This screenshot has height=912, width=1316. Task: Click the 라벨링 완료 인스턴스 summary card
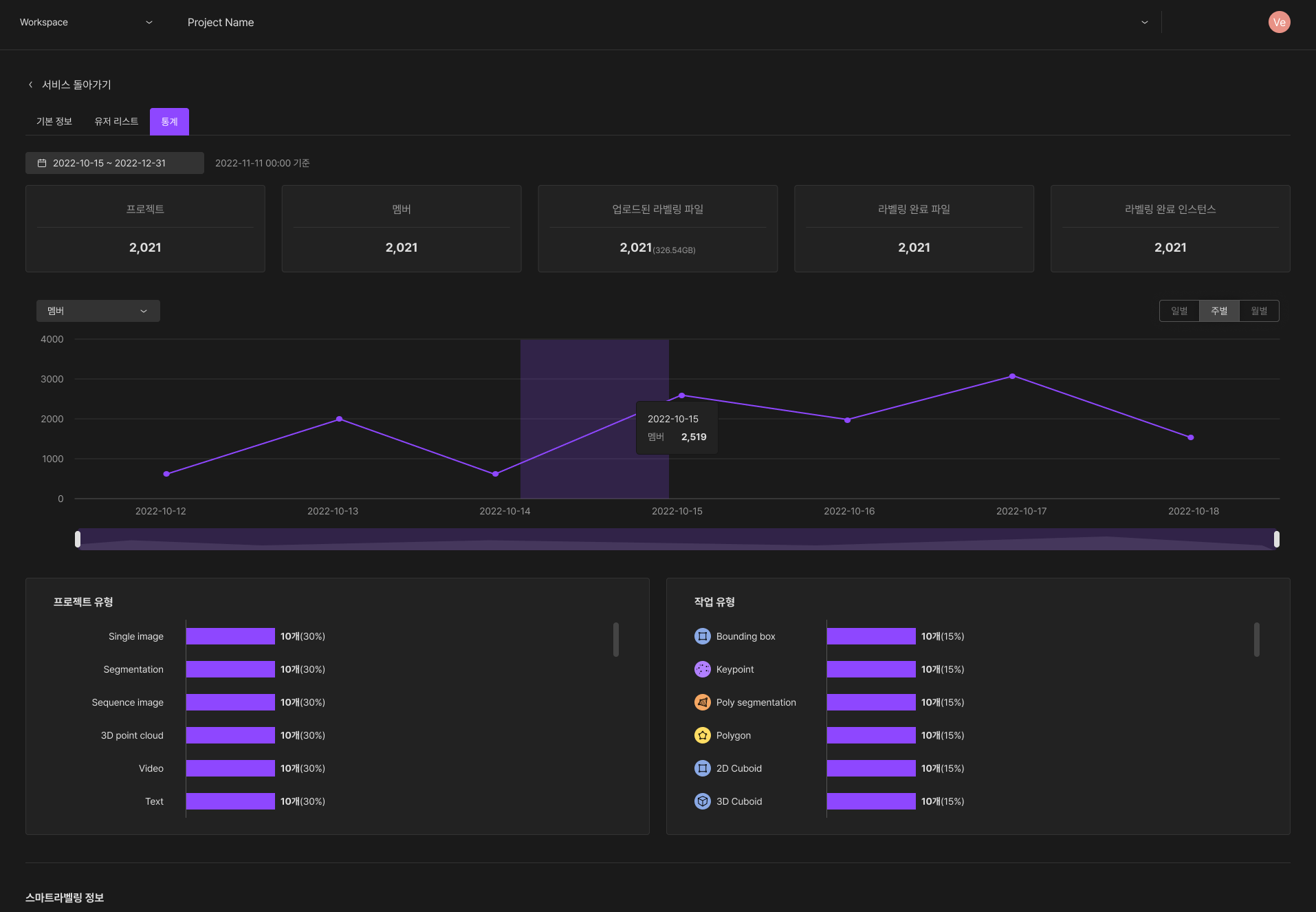[1170, 228]
